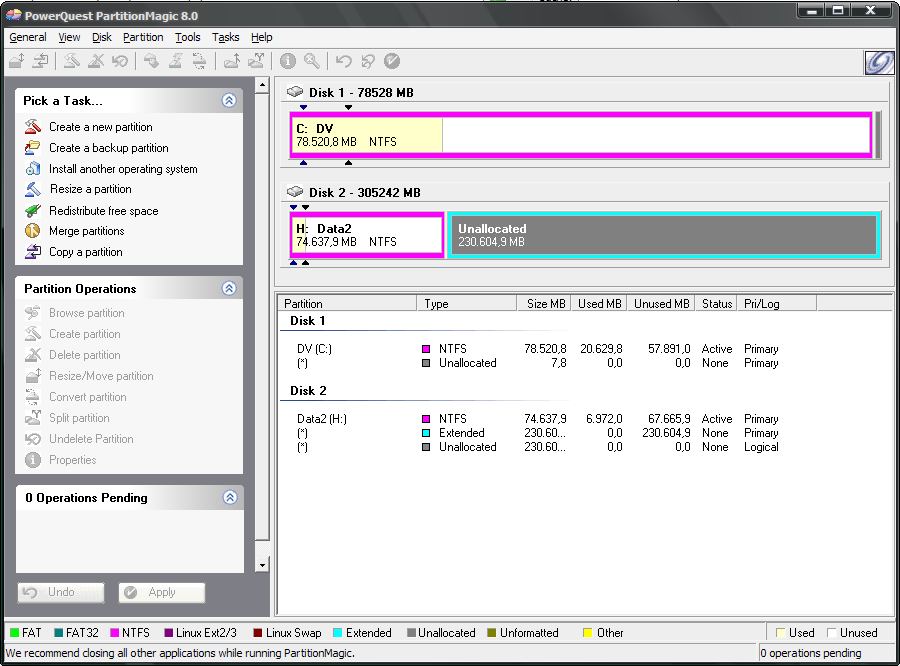900x666 pixels.
Task: Click the Undelete partition toolbar icon
Action: [x=119, y=61]
